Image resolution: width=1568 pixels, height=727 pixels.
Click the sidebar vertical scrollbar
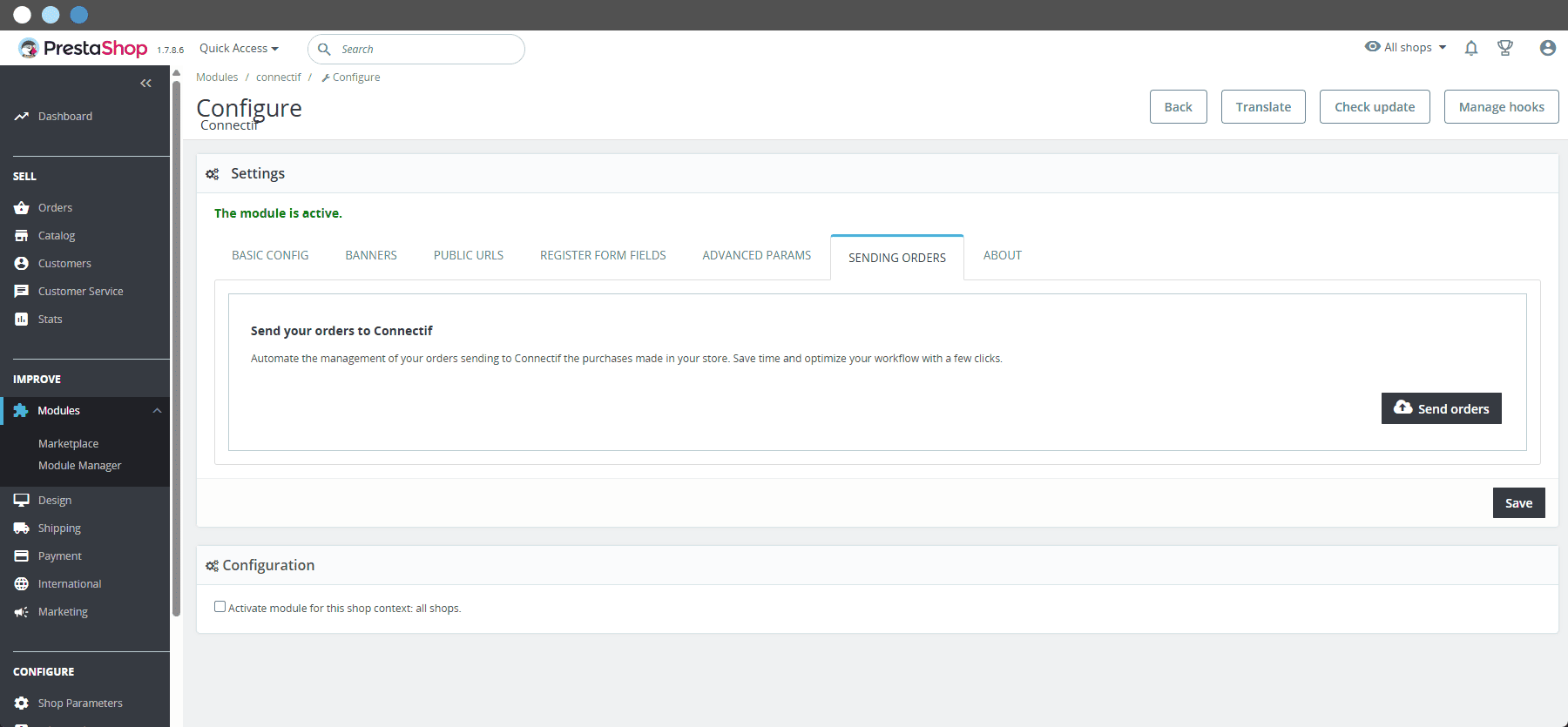tap(177, 348)
